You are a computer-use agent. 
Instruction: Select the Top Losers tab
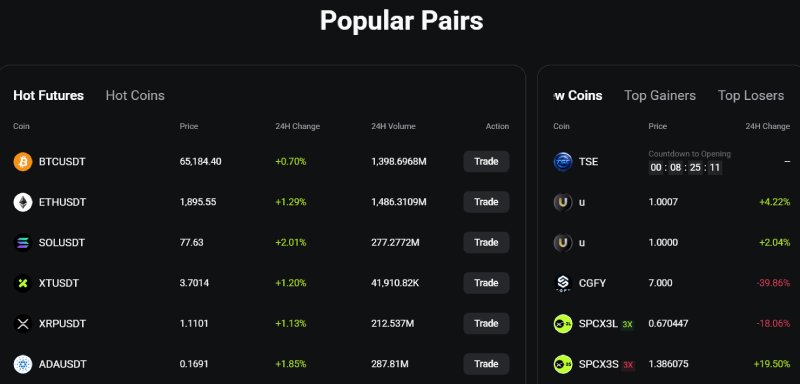[x=751, y=95]
